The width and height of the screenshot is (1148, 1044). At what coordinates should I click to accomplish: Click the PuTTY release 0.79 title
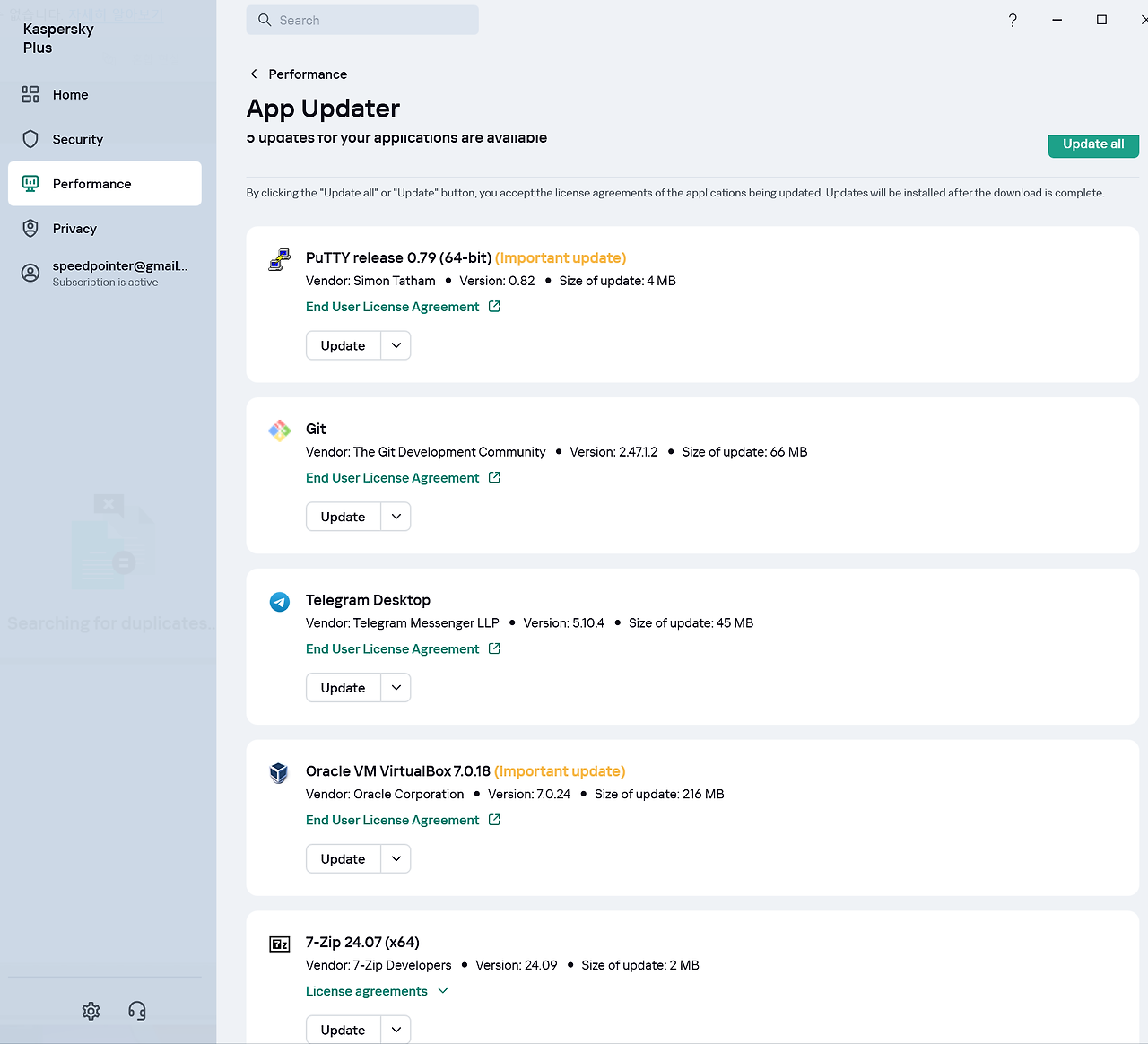click(x=398, y=257)
